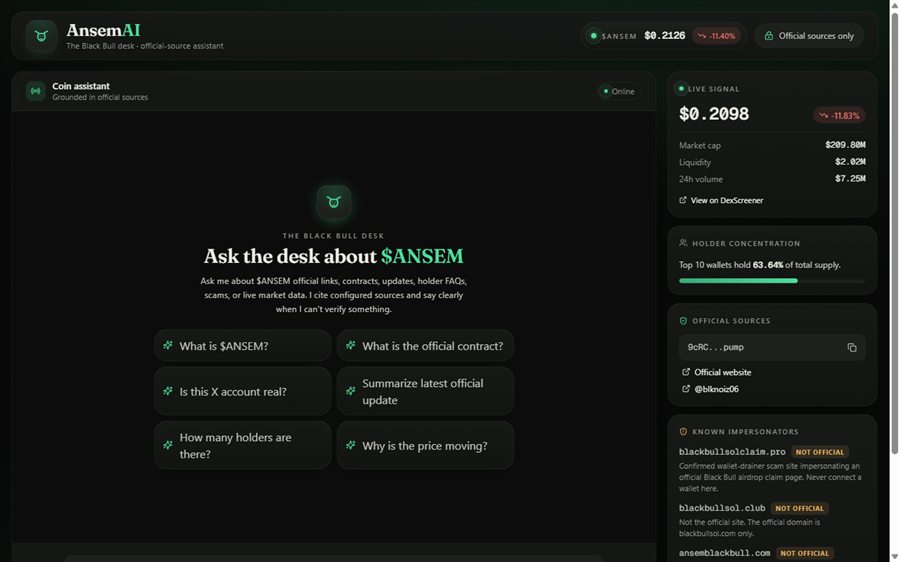Click the sparkle icon on 'Why is the price moving?'
This screenshot has width=900, height=562.
(350, 445)
